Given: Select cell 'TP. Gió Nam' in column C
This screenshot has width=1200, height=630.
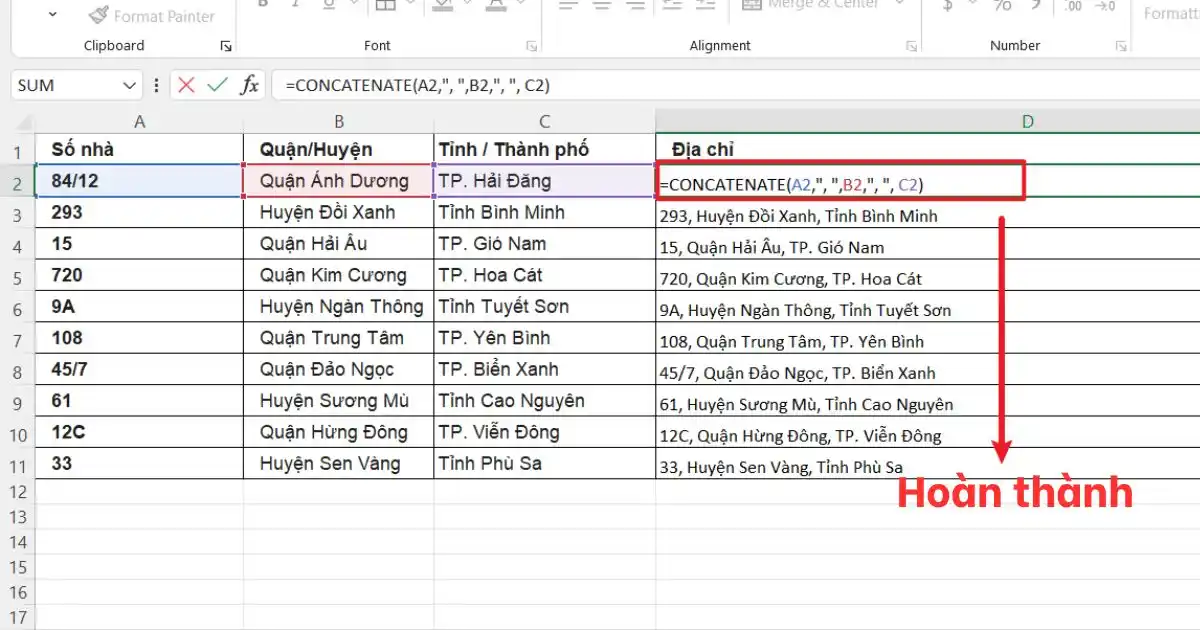Looking at the screenshot, I should pos(545,244).
